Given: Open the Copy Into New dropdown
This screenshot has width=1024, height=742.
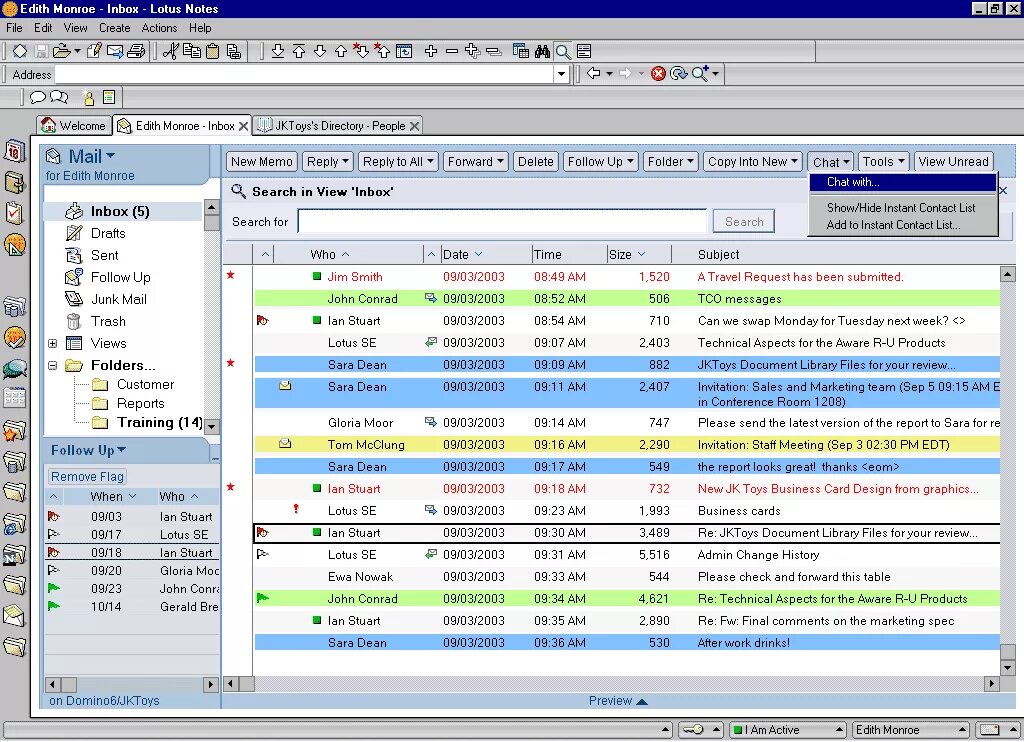Looking at the screenshot, I should [752, 161].
